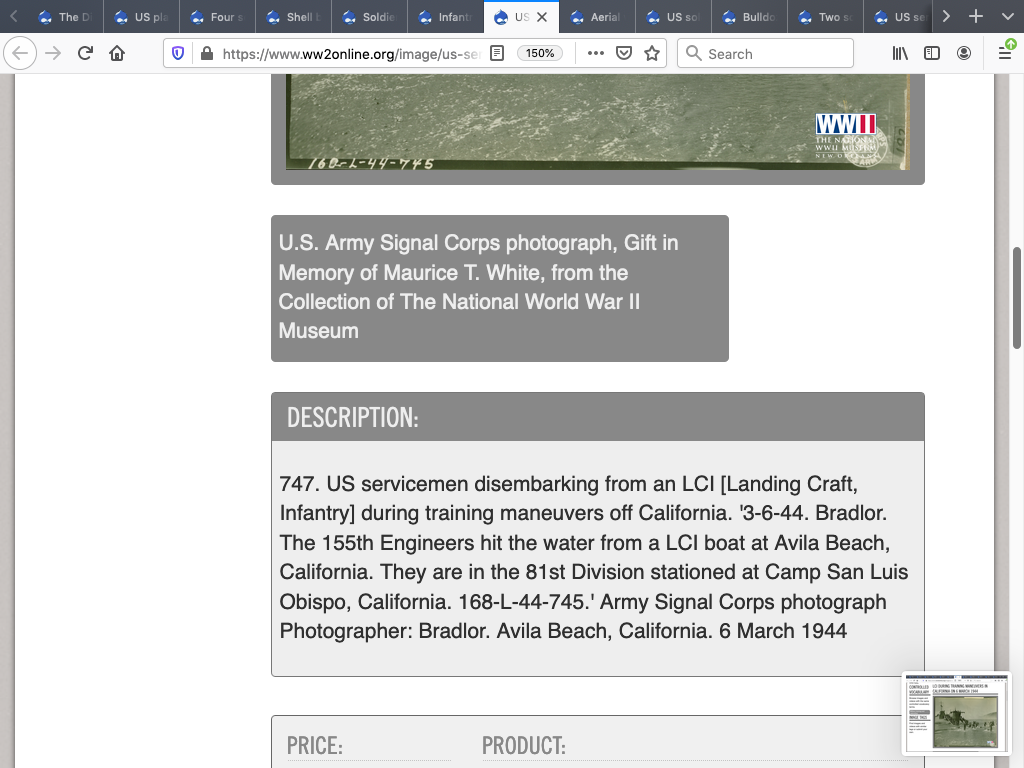Click the browser search field

coord(765,54)
